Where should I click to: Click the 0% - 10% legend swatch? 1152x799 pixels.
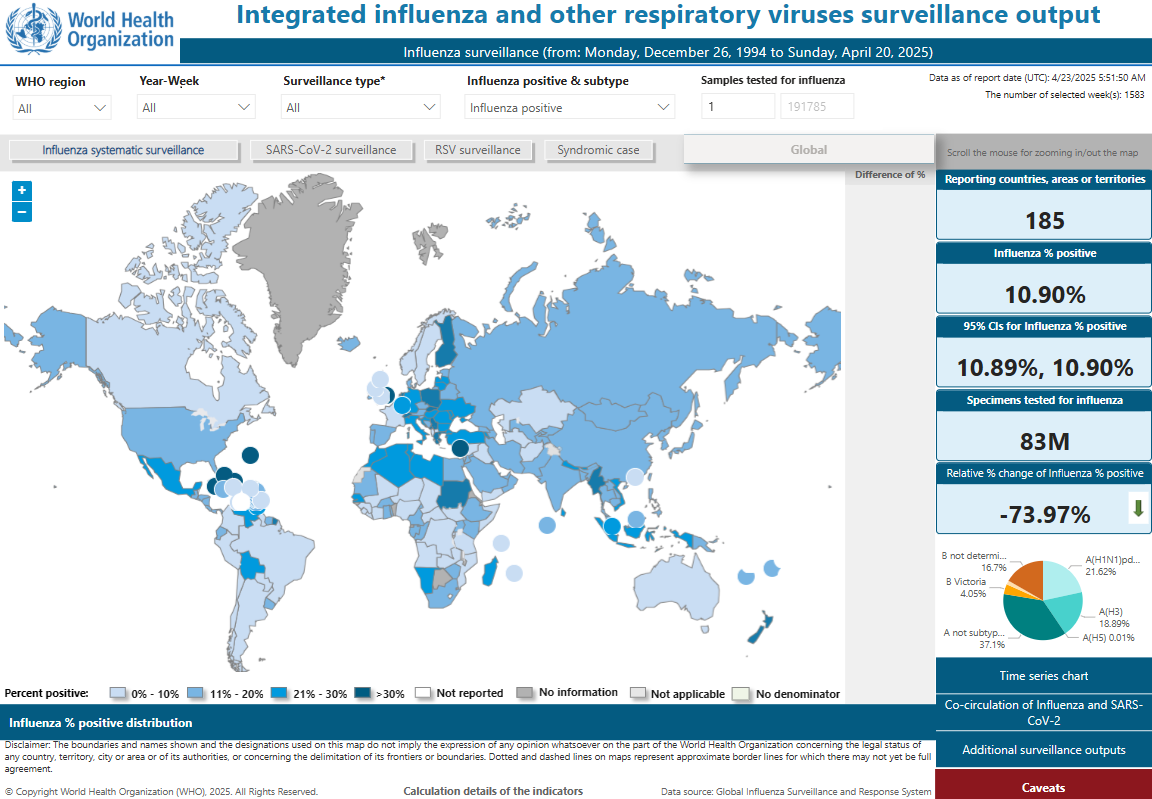coord(118,693)
